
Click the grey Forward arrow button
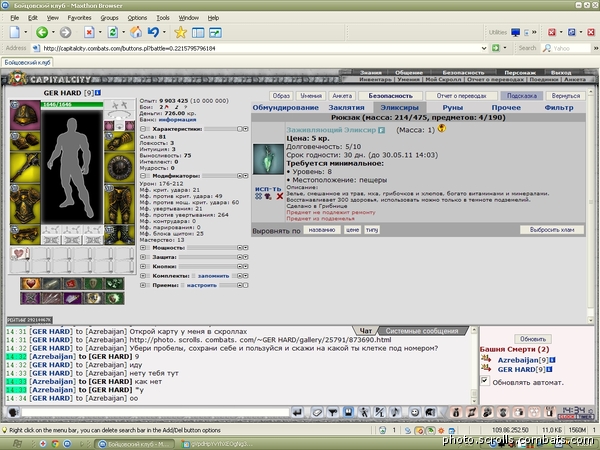click(x=65, y=33)
